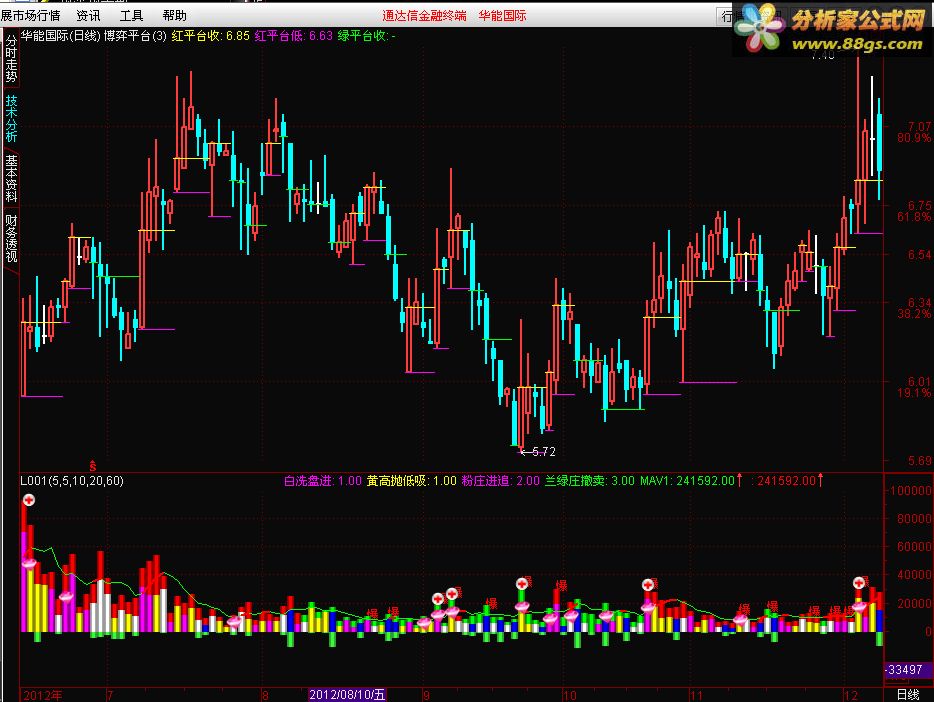Go to the 财务透视 side tab

click(x=11, y=239)
